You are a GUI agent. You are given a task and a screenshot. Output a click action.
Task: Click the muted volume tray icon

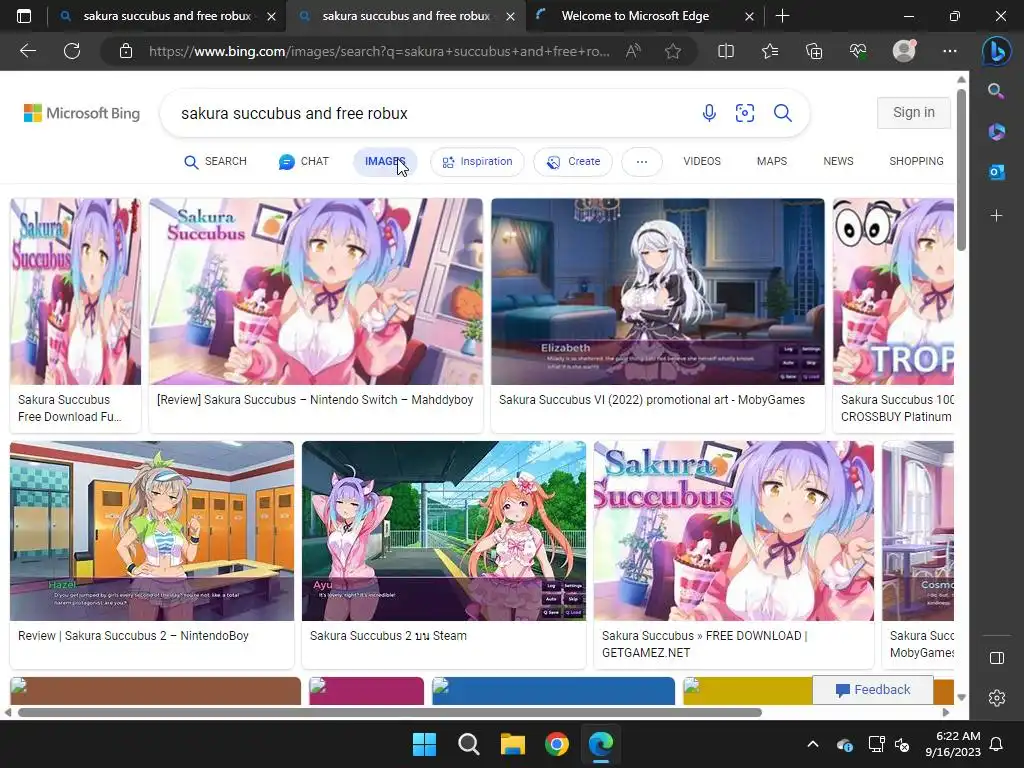pos(902,744)
